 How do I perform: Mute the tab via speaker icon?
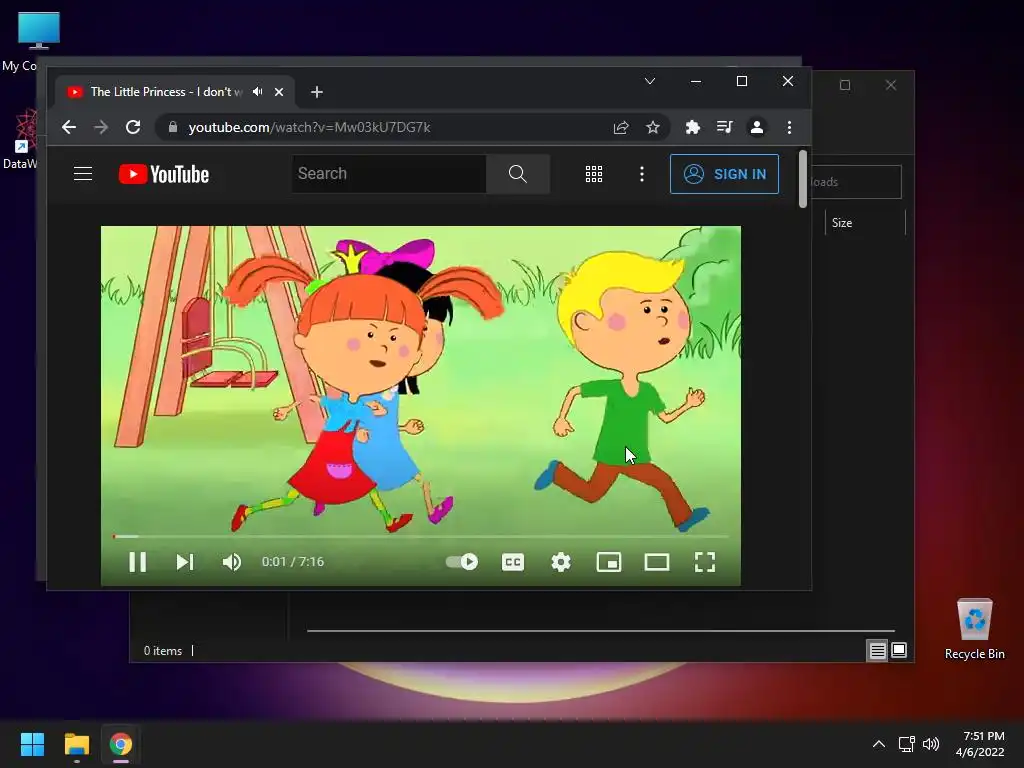click(x=258, y=92)
